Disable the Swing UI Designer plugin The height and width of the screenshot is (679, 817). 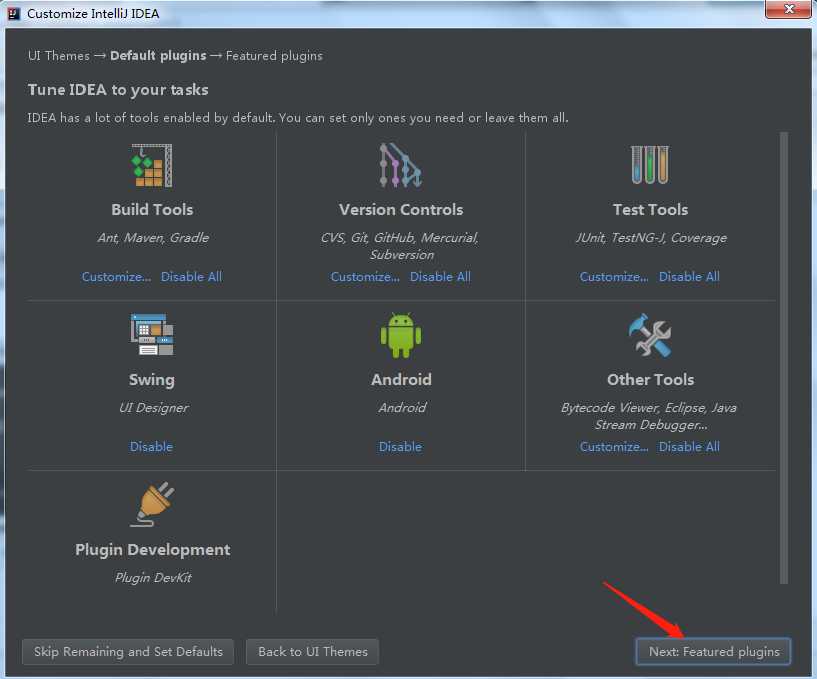[x=151, y=447]
